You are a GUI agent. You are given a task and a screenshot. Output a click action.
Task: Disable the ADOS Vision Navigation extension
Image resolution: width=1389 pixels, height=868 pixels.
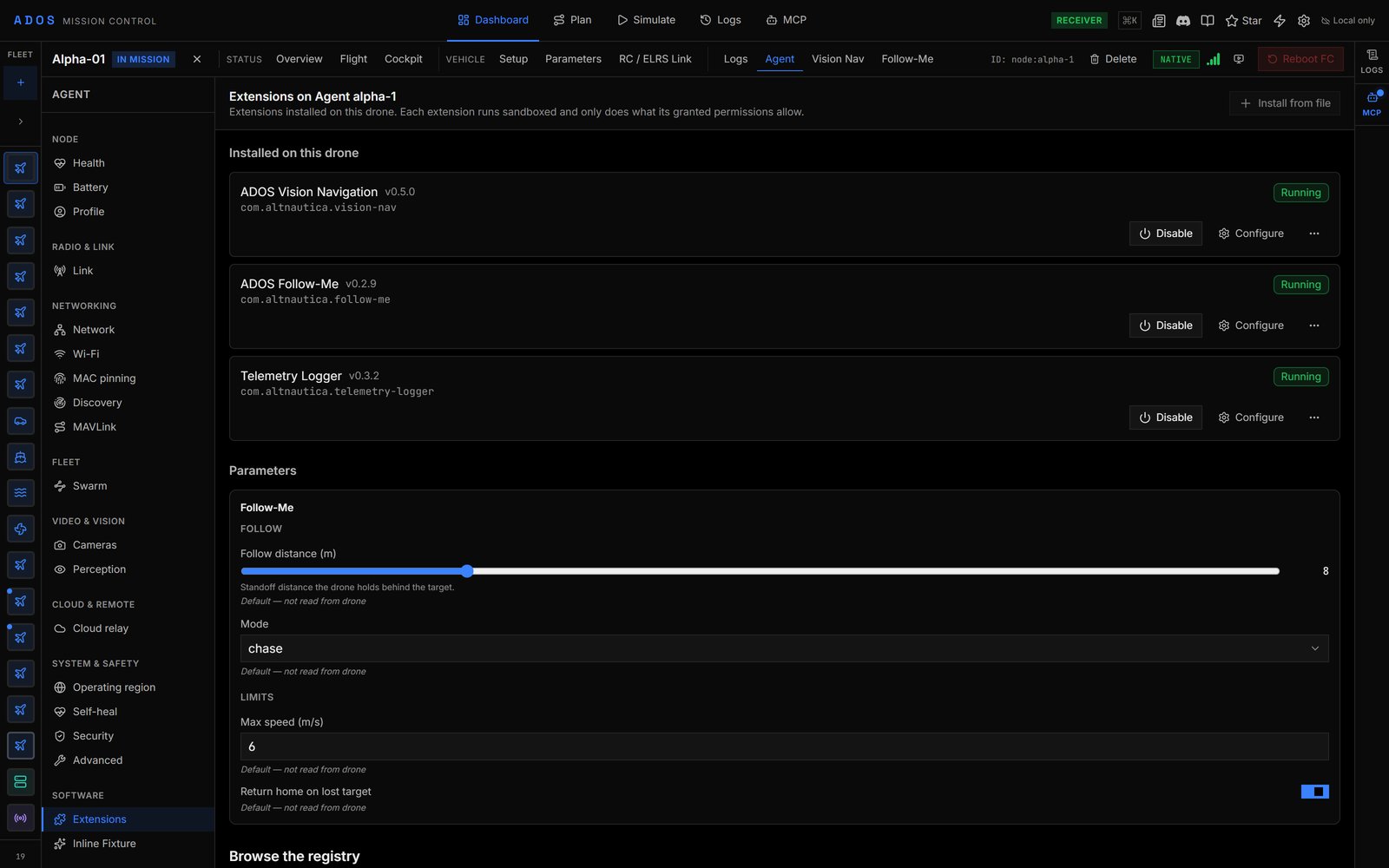[1165, 233]
